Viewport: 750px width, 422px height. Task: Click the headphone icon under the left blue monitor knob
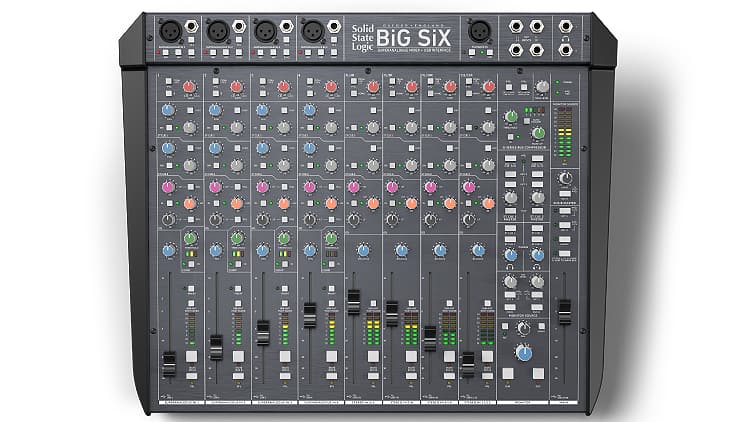coord(510,267)
